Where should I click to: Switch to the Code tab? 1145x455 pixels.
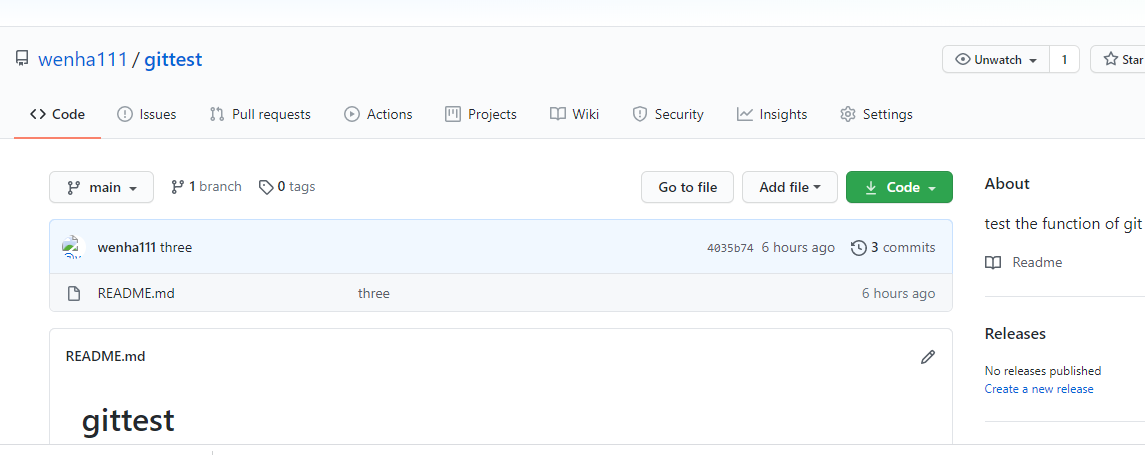coord(58,115)
